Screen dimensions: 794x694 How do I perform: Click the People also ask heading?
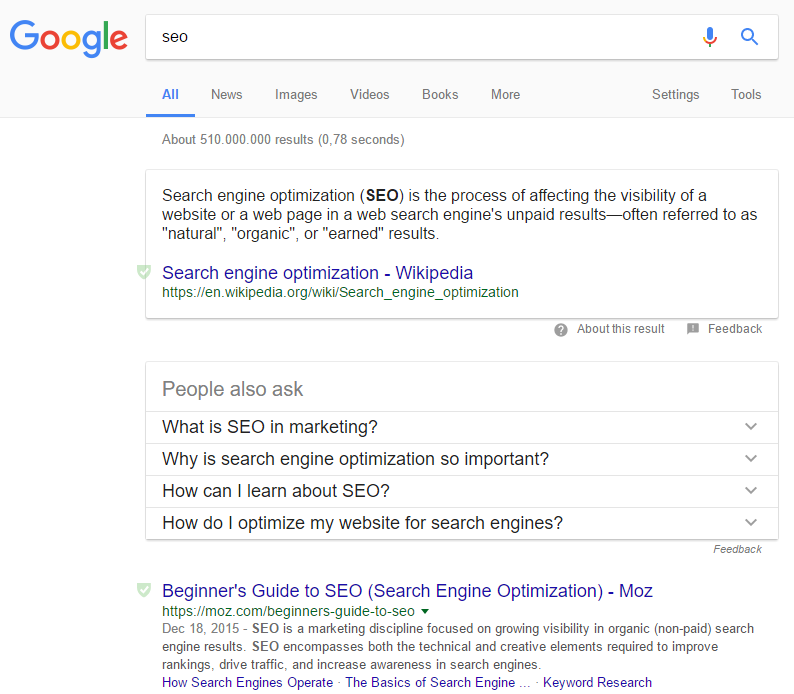(x=232, y=389)
